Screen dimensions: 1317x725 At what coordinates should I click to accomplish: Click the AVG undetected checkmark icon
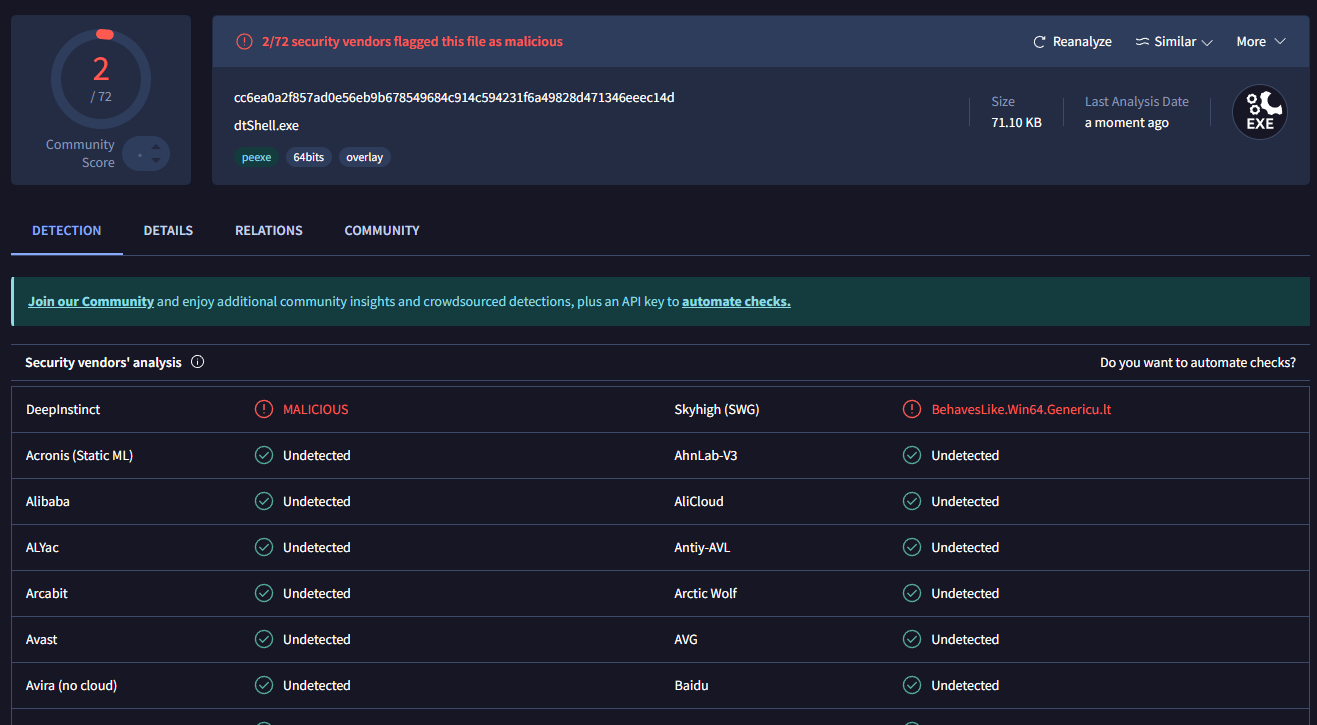click(912, 639)
